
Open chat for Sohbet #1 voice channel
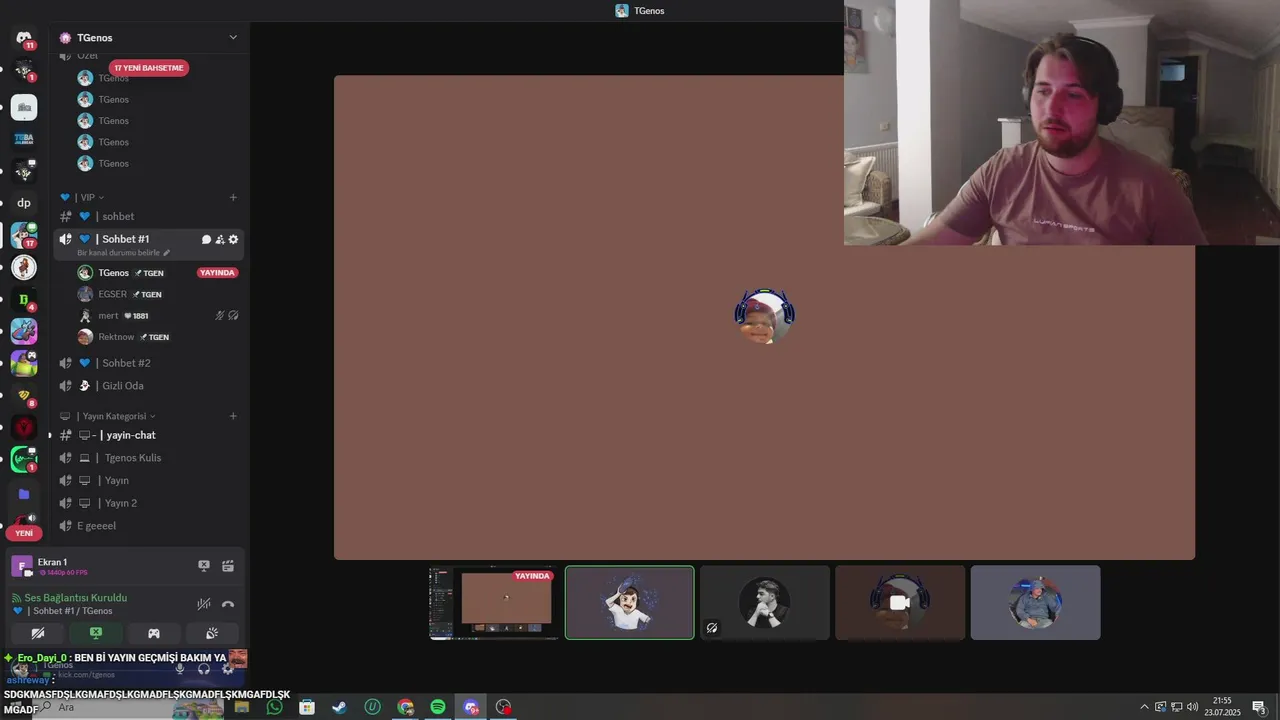click(206, 240)
